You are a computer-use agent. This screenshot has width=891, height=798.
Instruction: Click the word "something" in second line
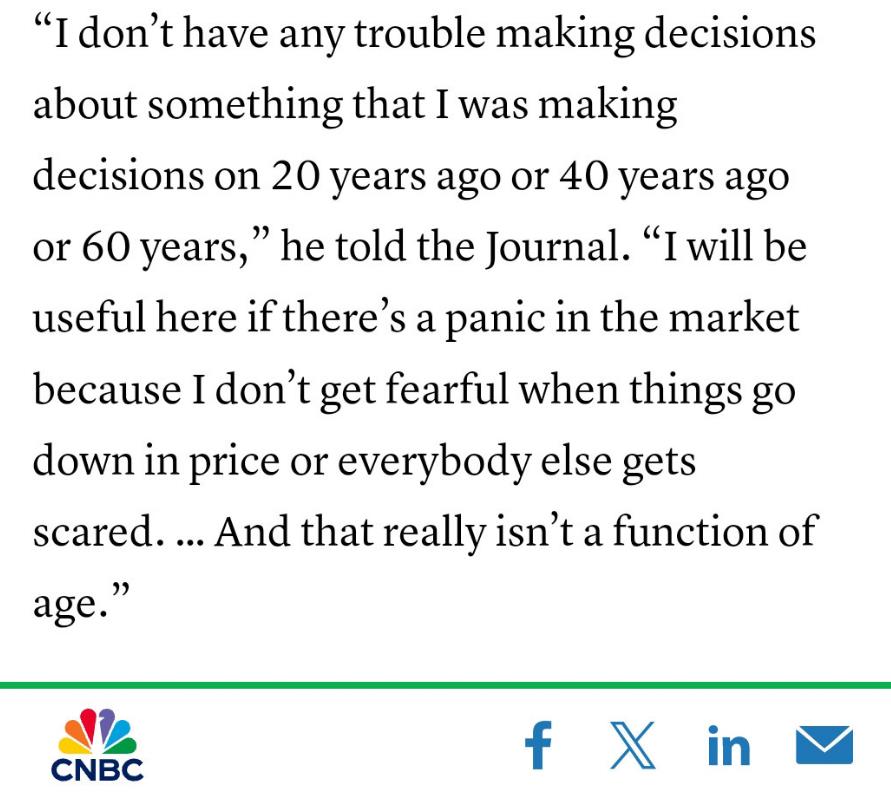click(x=245, y=106)
